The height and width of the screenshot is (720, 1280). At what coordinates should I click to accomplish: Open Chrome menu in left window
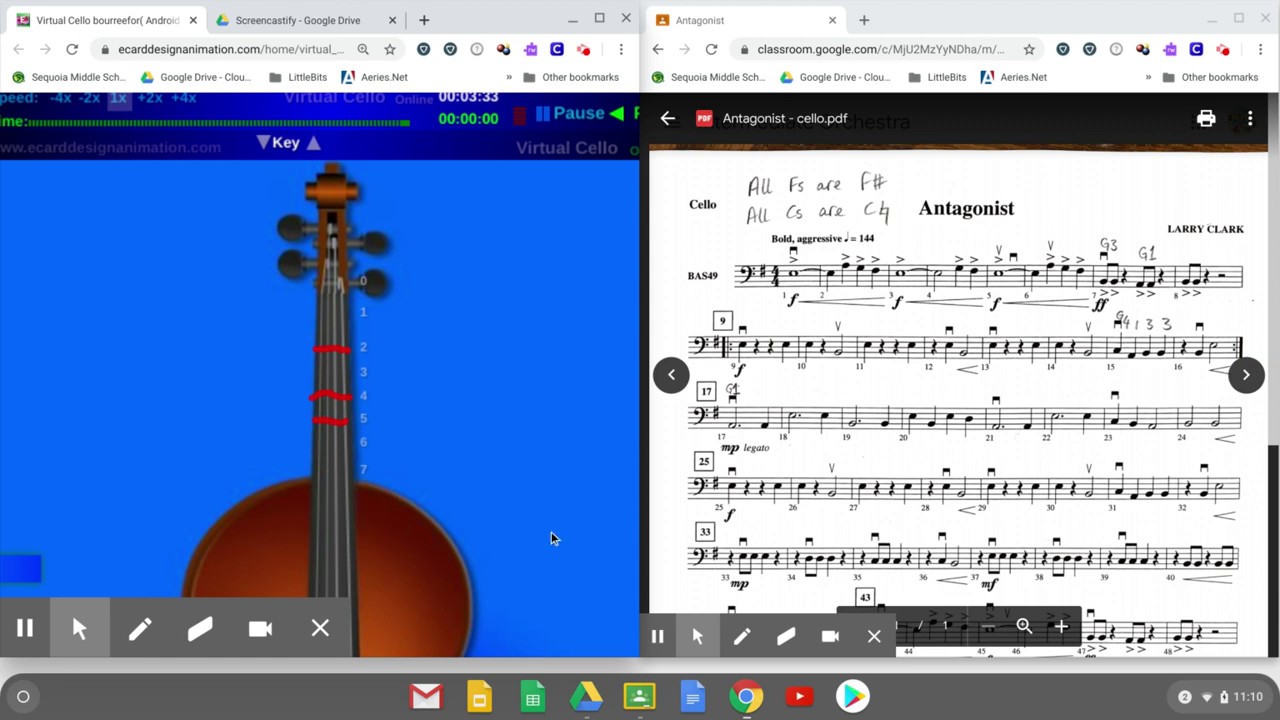pyautogui.click(x=621, y=49)
